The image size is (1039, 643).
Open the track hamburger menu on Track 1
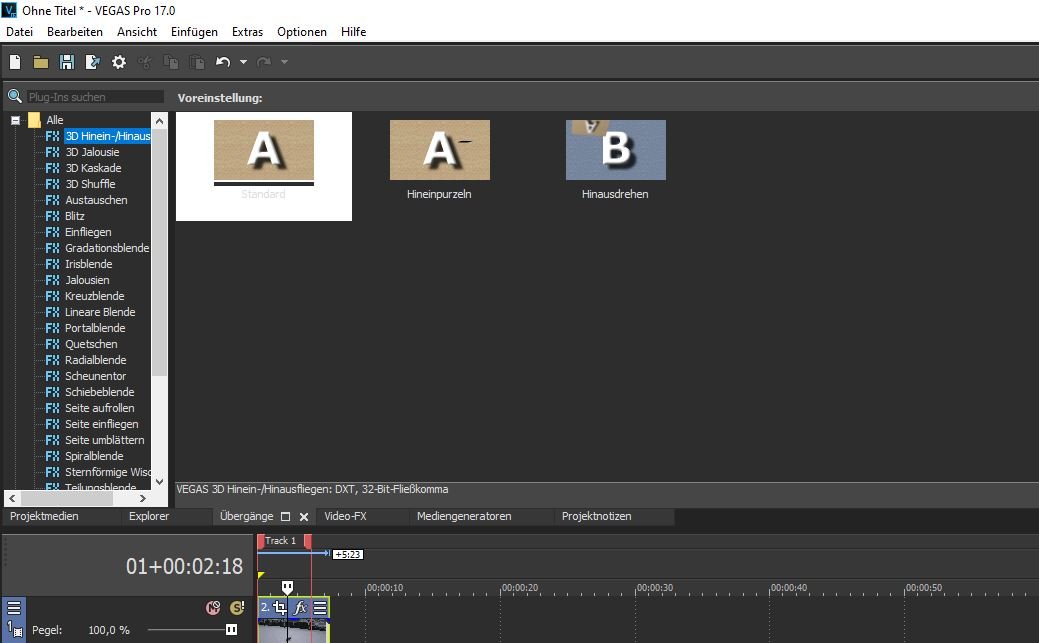tap(14, 607)
